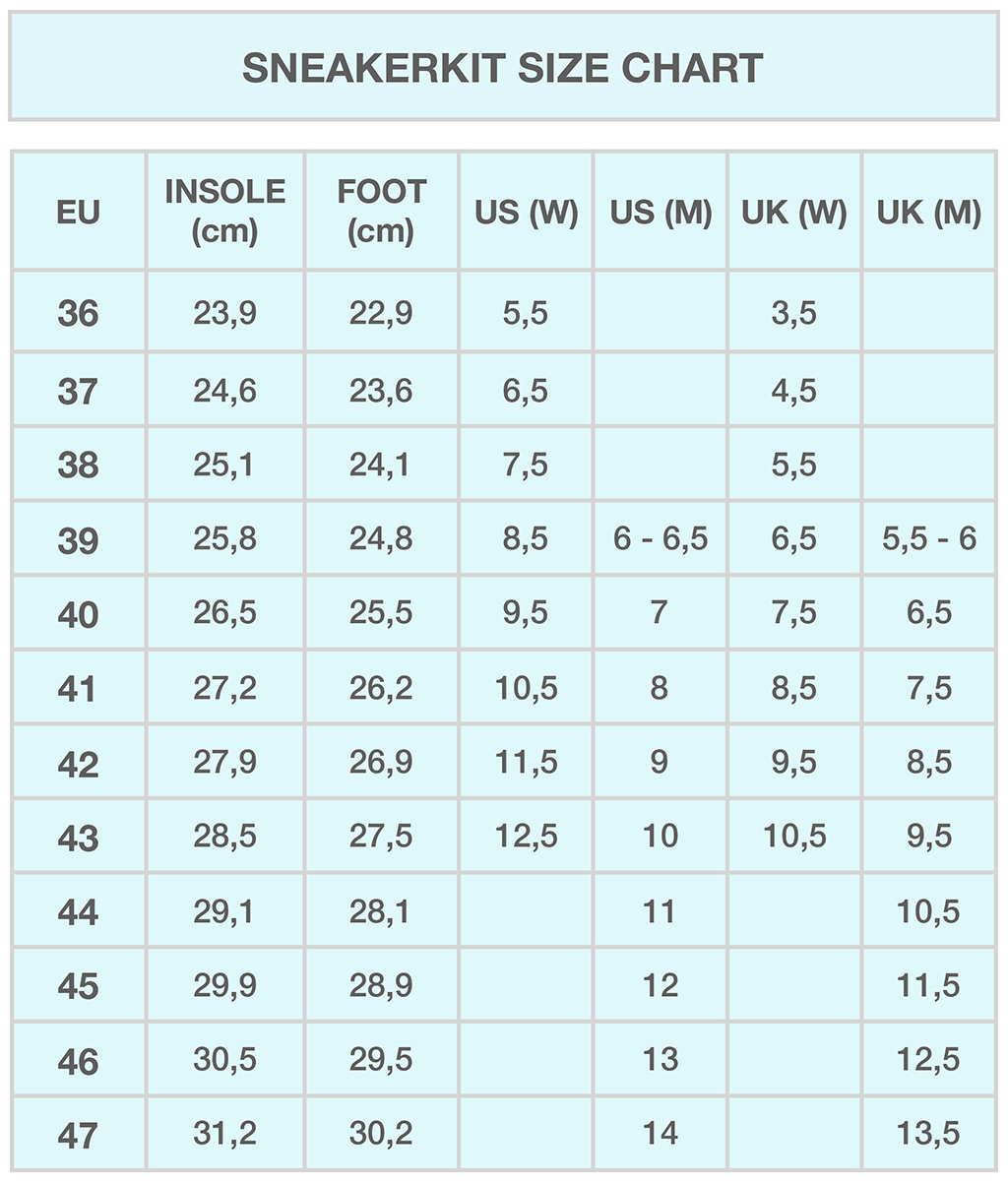This screenshot has height=1183, width=1008.
Task: Select the US (W) column header
Action: point(527,213)
